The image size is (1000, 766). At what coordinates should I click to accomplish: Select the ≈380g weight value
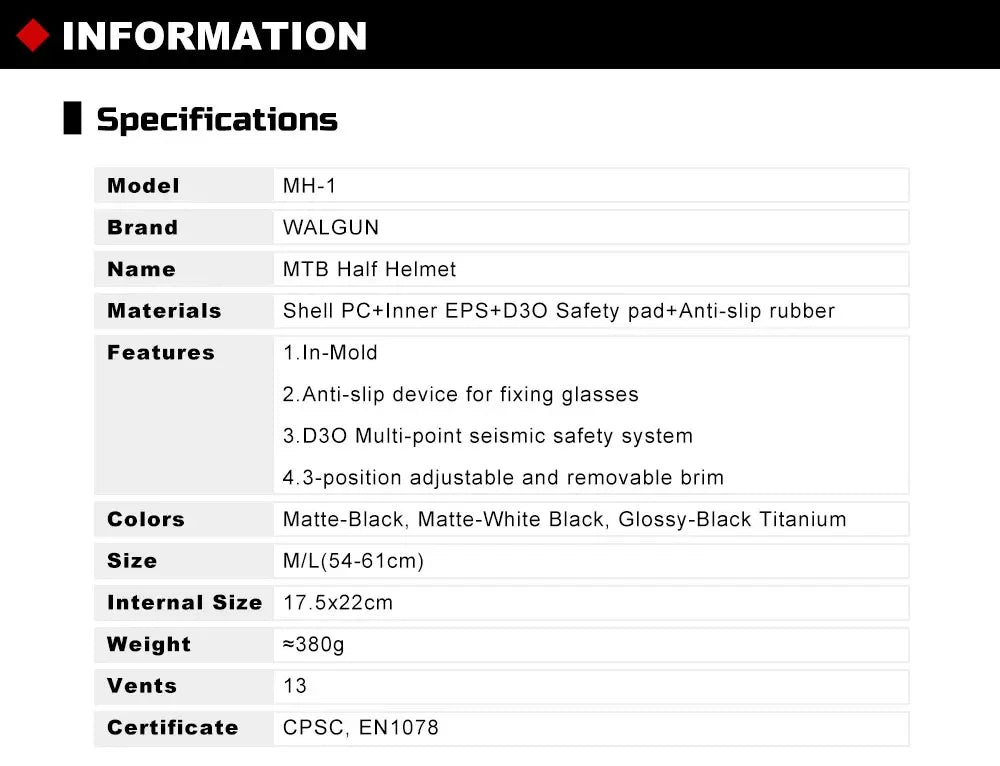tap(313, 645)
